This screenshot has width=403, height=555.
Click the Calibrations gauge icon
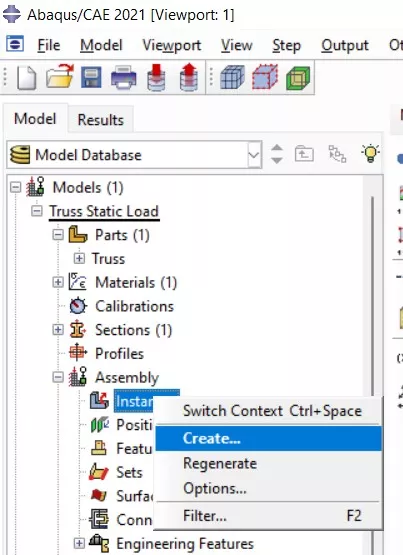pyautogui.click(x=78, y=306)
